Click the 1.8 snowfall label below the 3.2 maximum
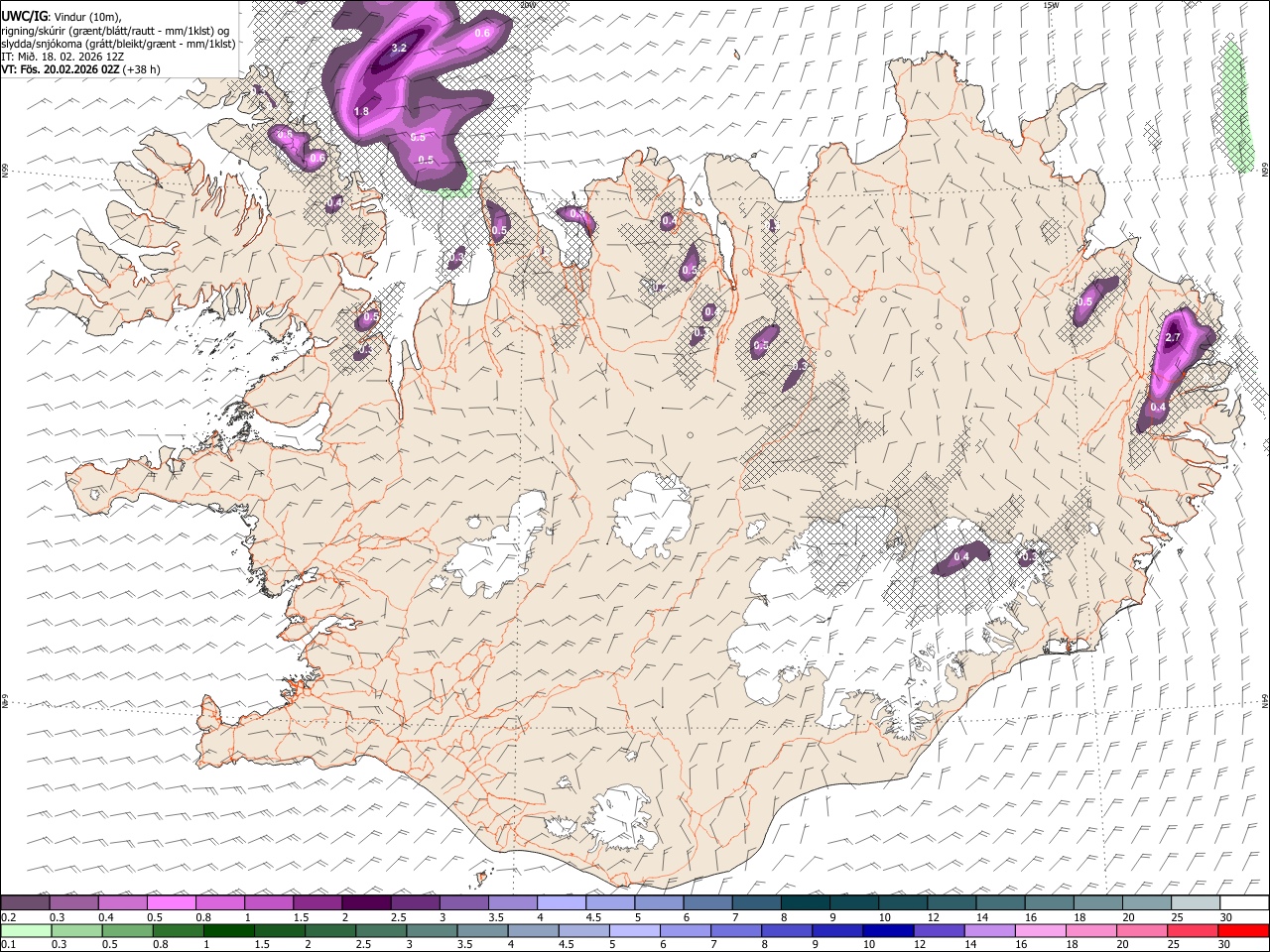 pyautogui.click(x=361, y=111)
